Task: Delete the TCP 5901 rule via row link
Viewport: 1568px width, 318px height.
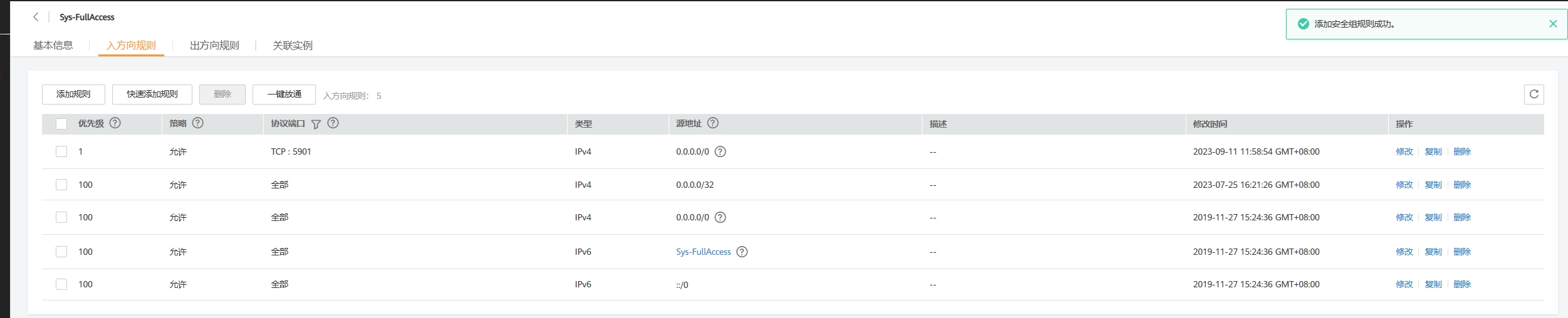Action: [x=1462, y=151]
